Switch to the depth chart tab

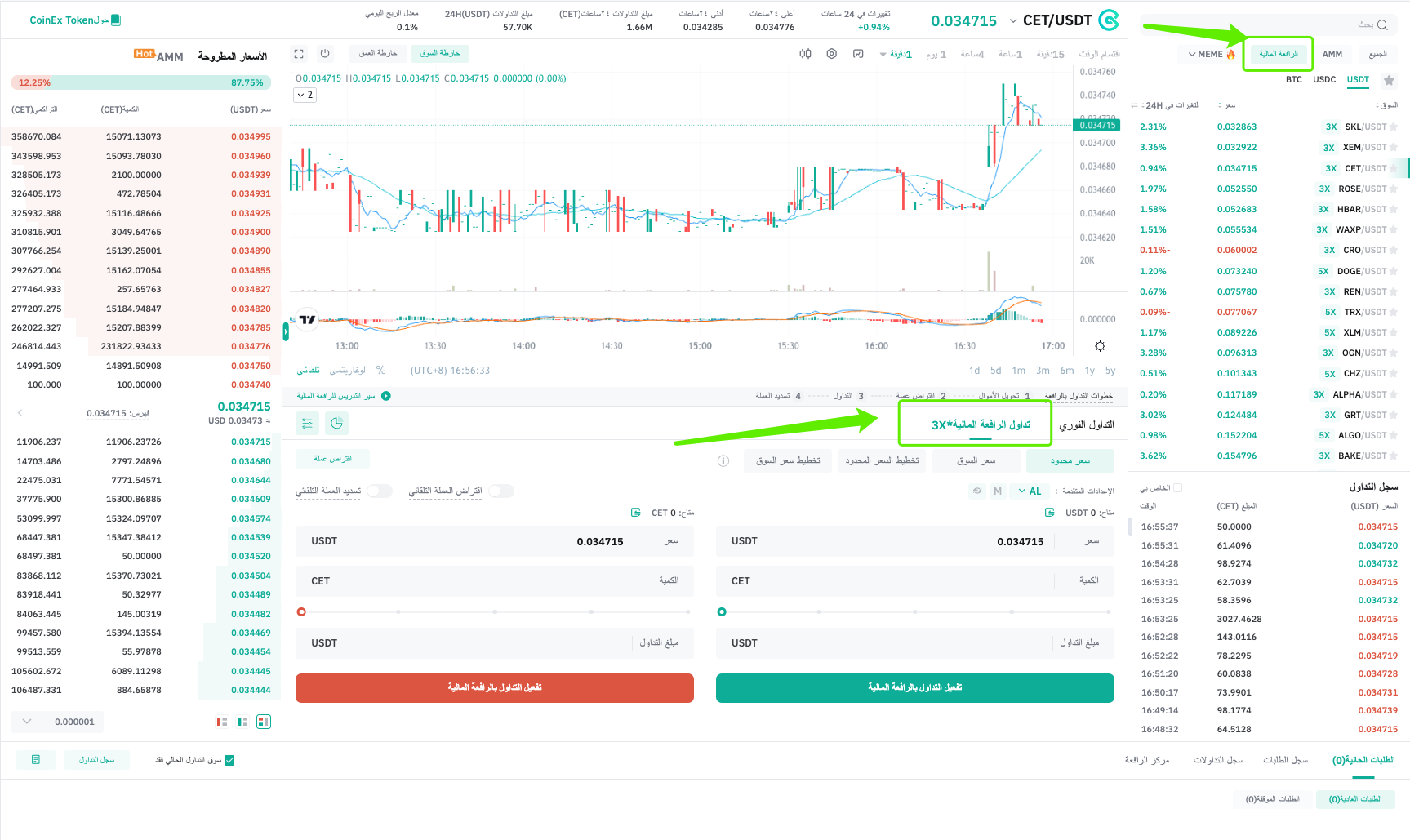(378, 53)
